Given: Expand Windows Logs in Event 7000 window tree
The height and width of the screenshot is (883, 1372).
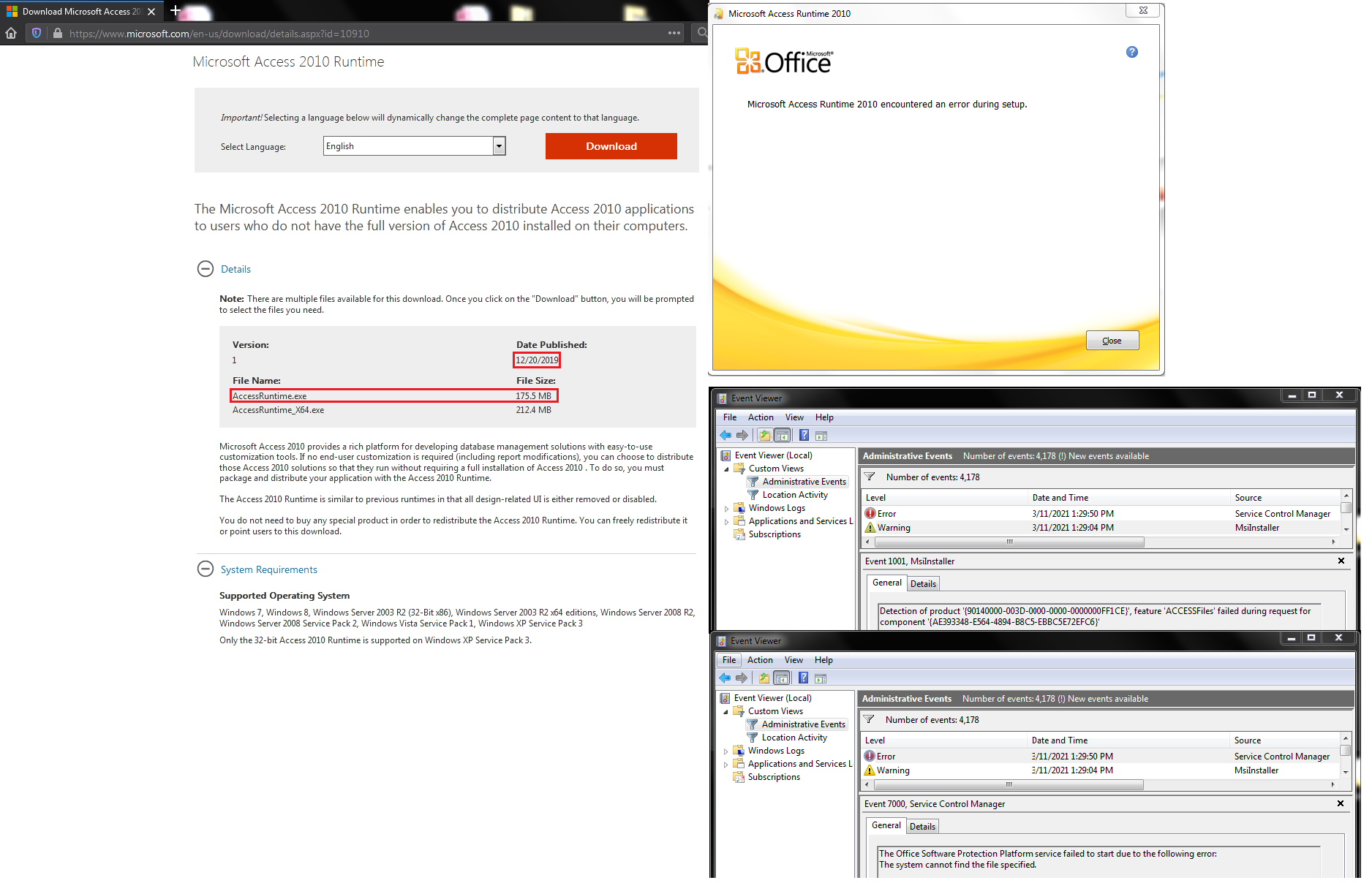Looking at the screenshot, I should click(x=725, y=751).
